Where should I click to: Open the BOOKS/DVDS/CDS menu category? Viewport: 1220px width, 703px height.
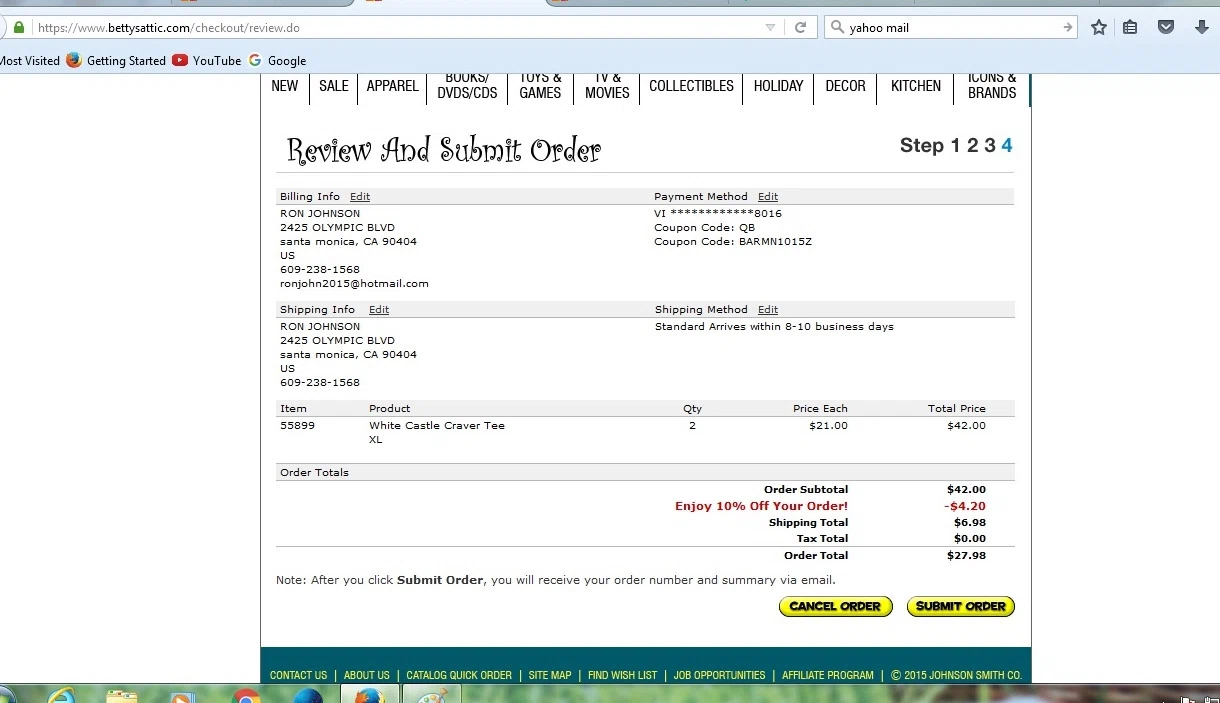click(467, 86)
